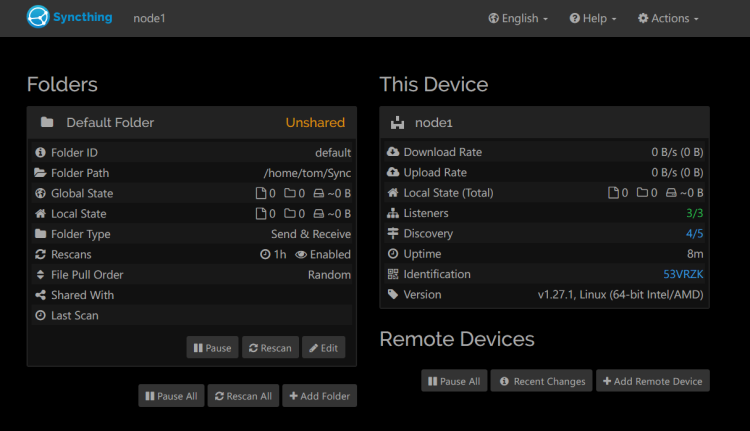Pause all remote devices

coord(454,381)
